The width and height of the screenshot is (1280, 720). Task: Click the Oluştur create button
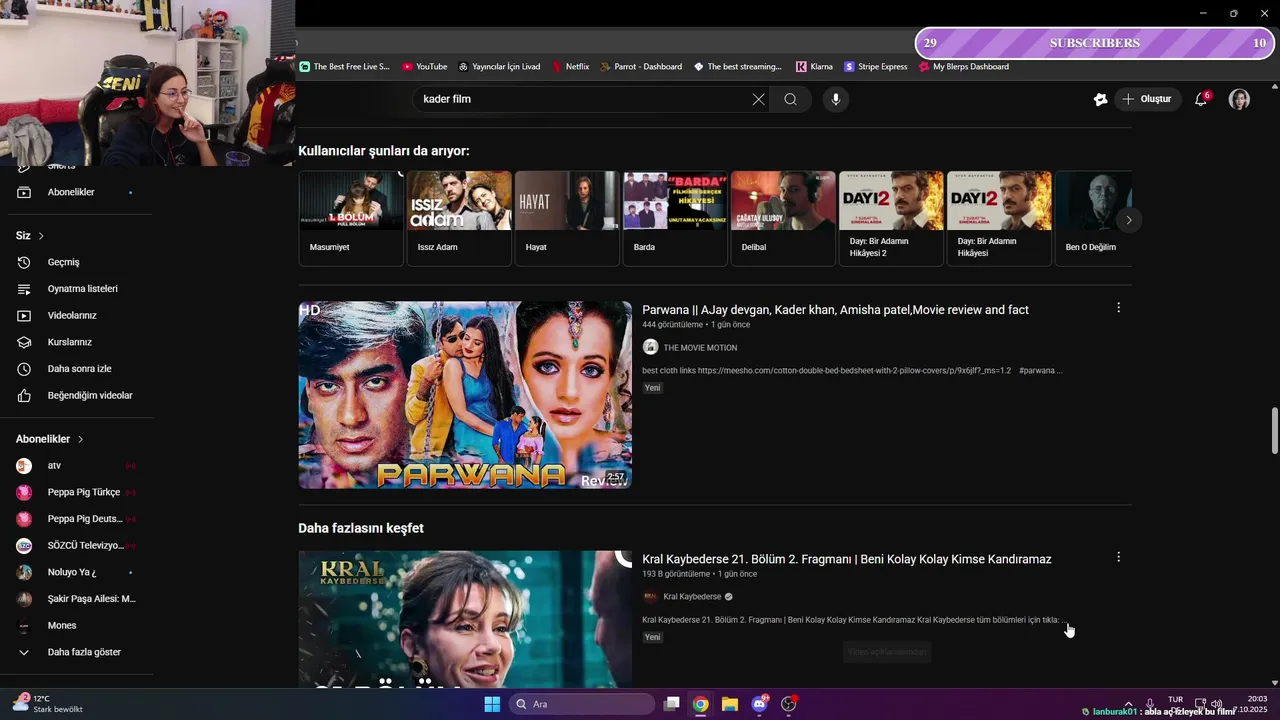pos(1147,99)
